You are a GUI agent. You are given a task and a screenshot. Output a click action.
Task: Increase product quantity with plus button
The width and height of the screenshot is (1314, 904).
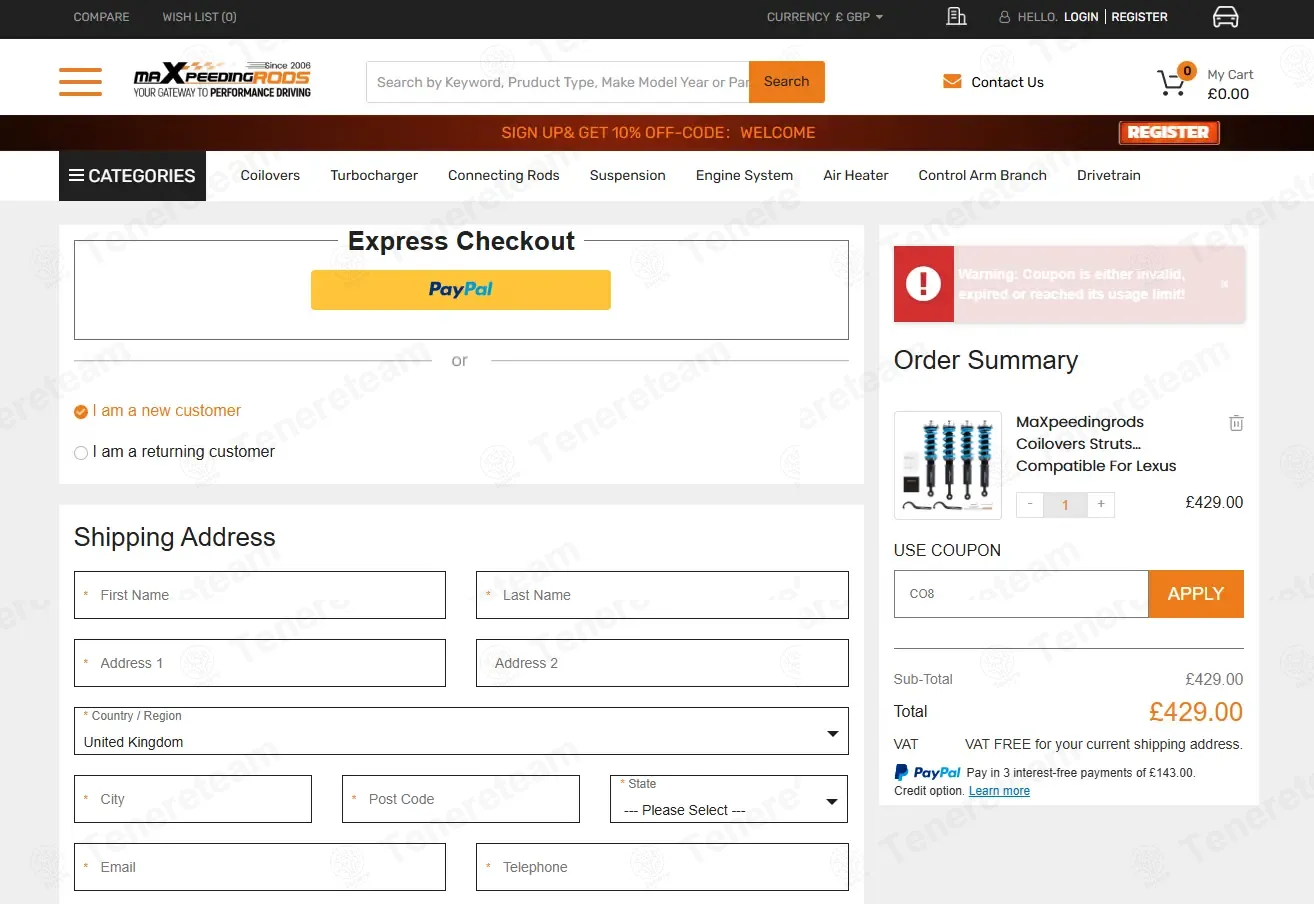(x=1101, y=504)
